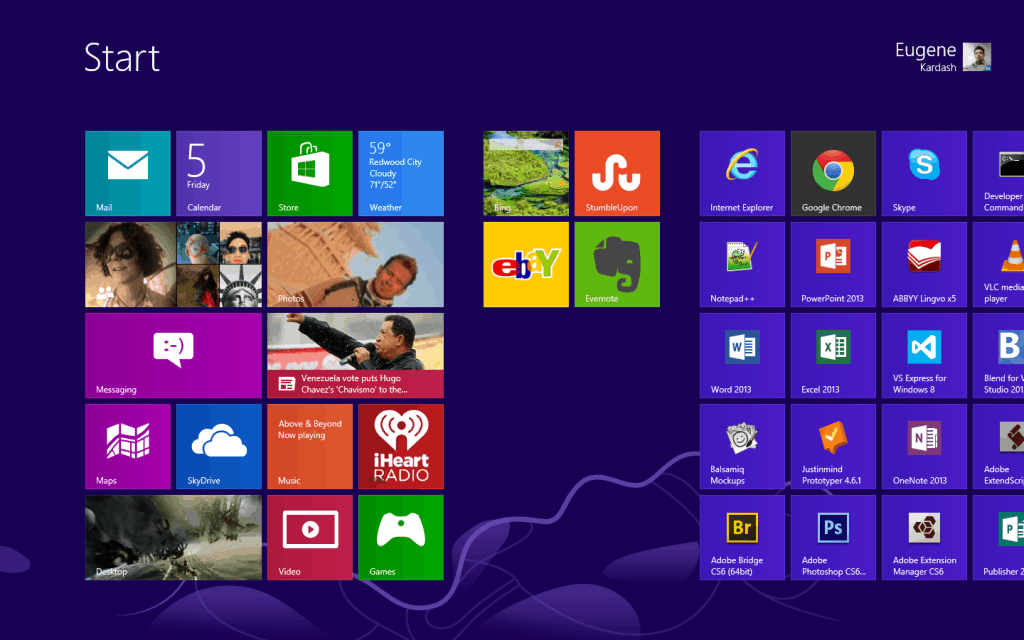Launch iHeartRadio

(x=400, y=446)
